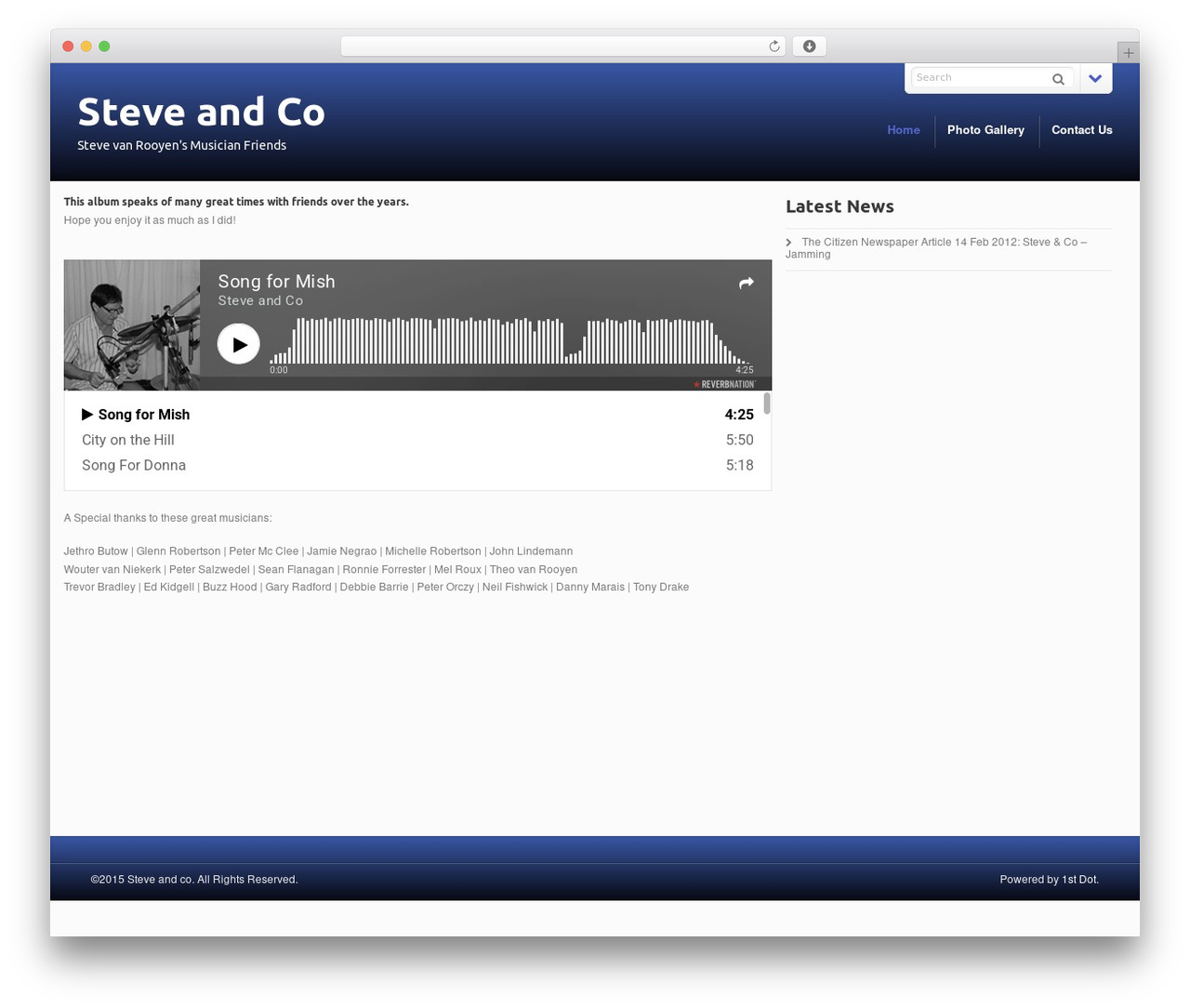Click the browser reload icon
Viewport: 1190px width, 1008px height.
(x=773, y=46)
